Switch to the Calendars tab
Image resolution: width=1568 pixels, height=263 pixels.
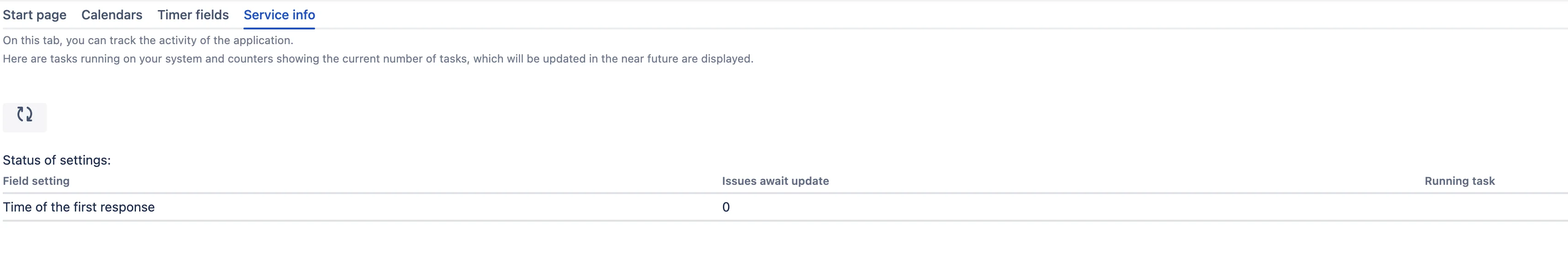point(112,15)
